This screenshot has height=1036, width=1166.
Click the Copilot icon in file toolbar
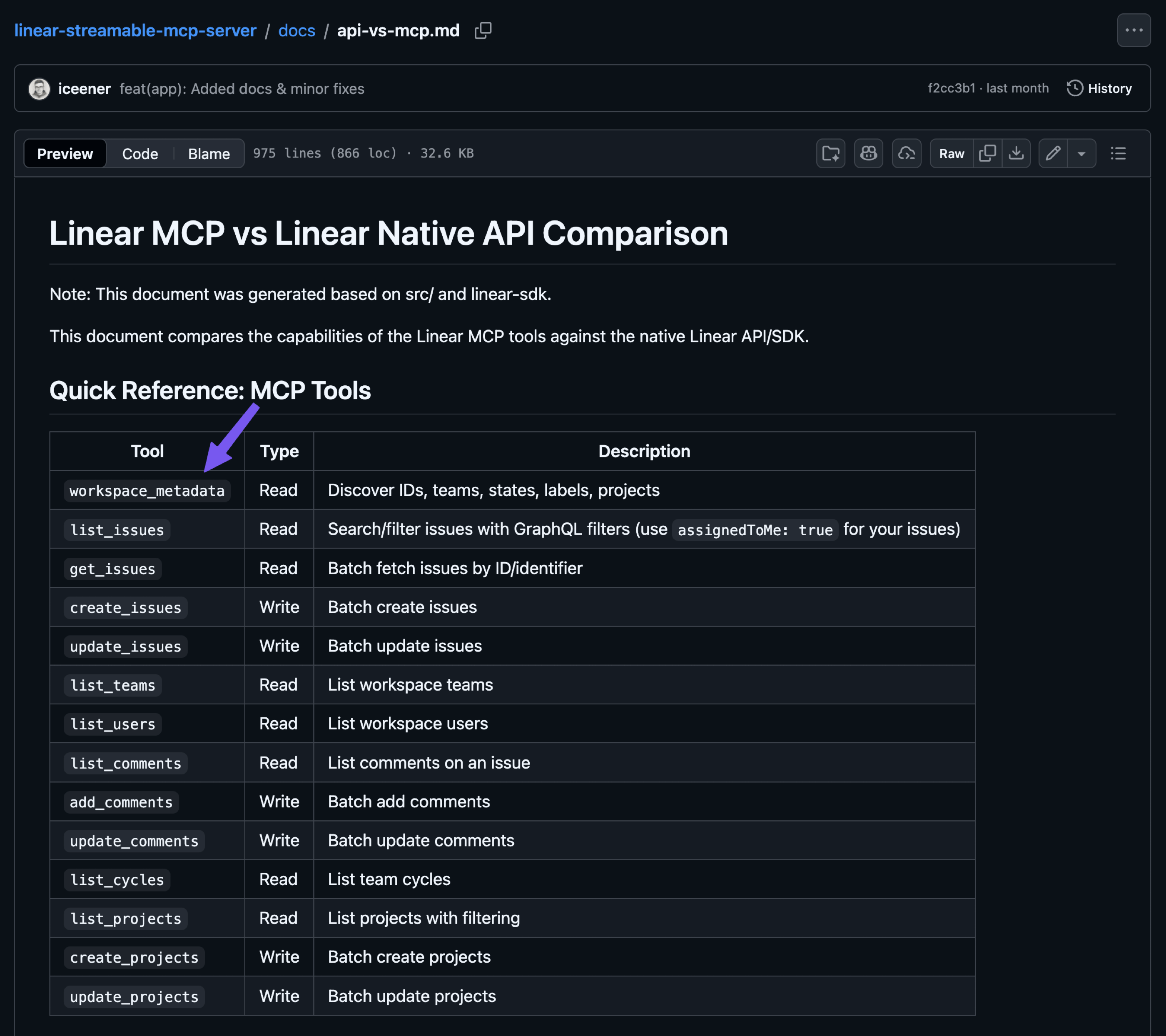(868, 153)
